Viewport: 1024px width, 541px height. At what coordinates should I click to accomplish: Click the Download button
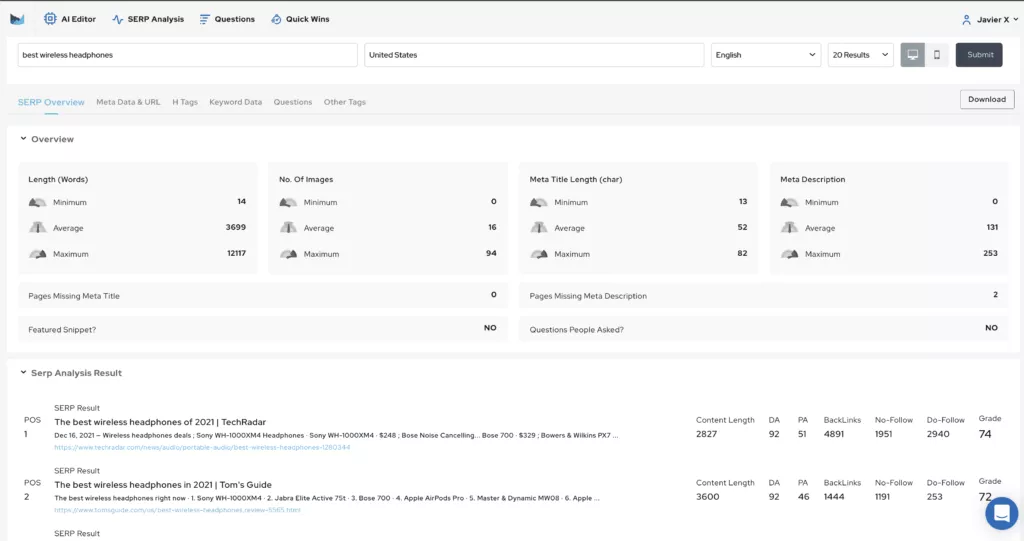pyautogui.click(x=986, y=99)
